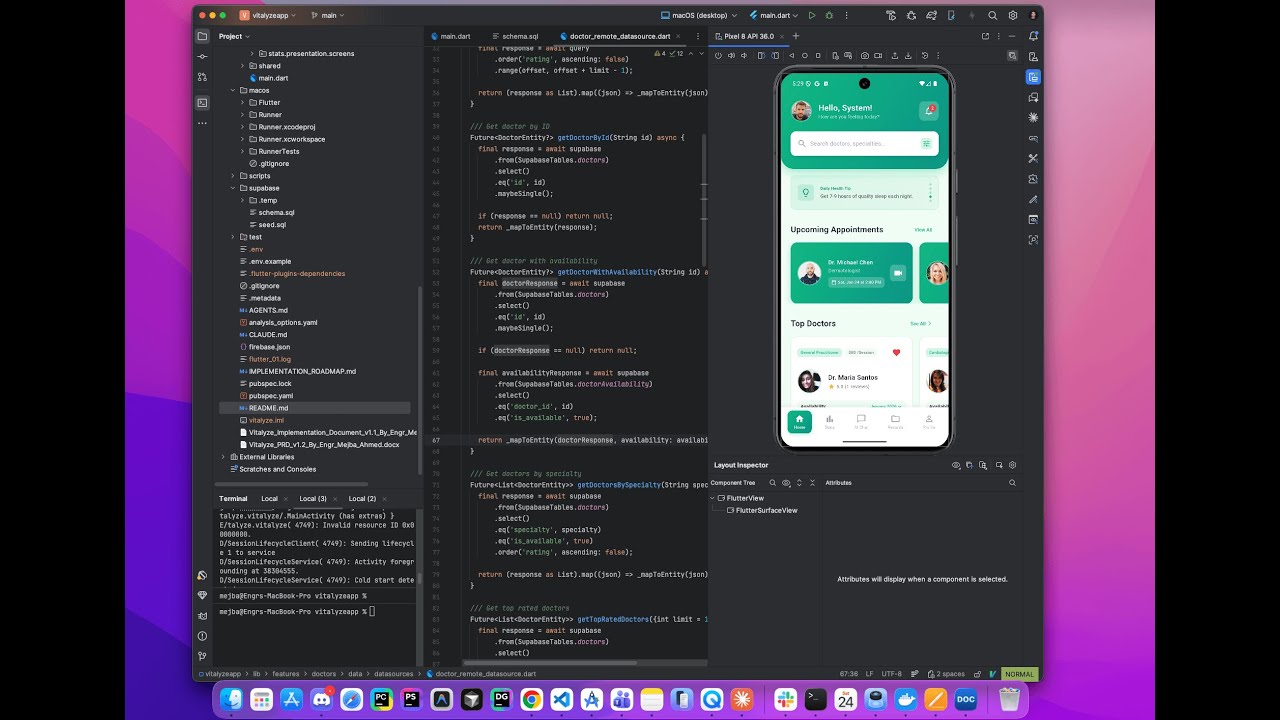Open pubspec.yaml in project tree
The width and height of the screenshot is (1280, 720).
pos(270,396)
